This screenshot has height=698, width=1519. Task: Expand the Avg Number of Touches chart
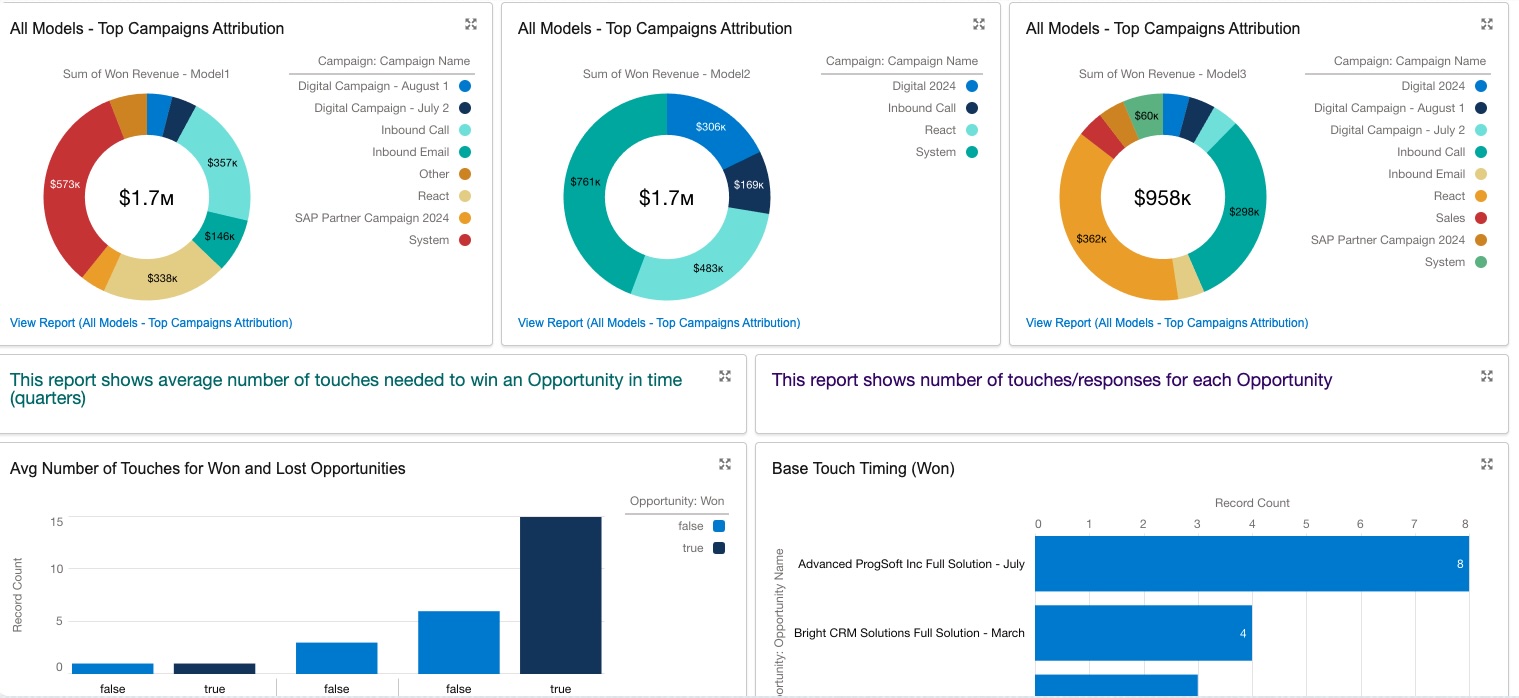click(x=725, y=464)
